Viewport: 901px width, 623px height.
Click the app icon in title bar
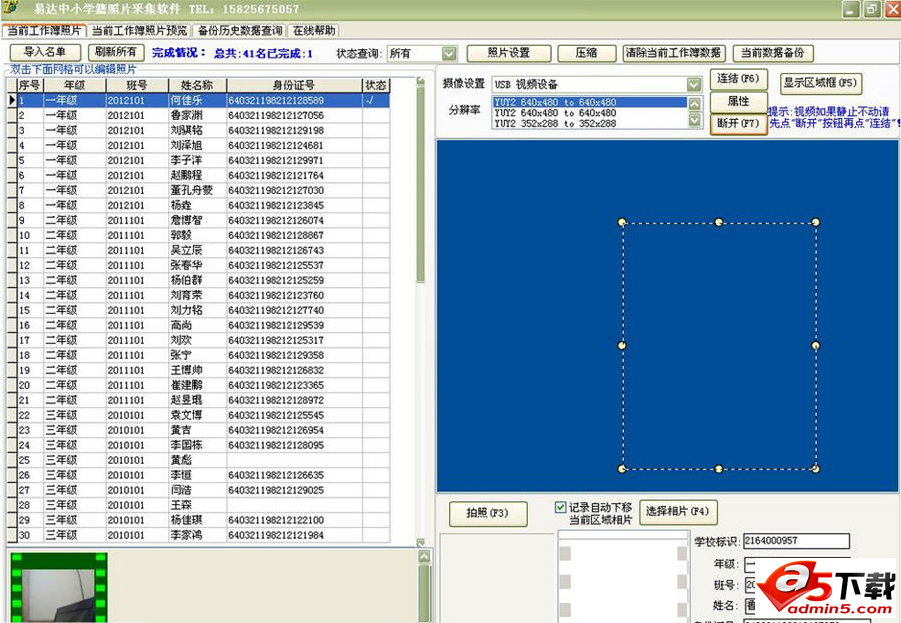click(12, 9)
